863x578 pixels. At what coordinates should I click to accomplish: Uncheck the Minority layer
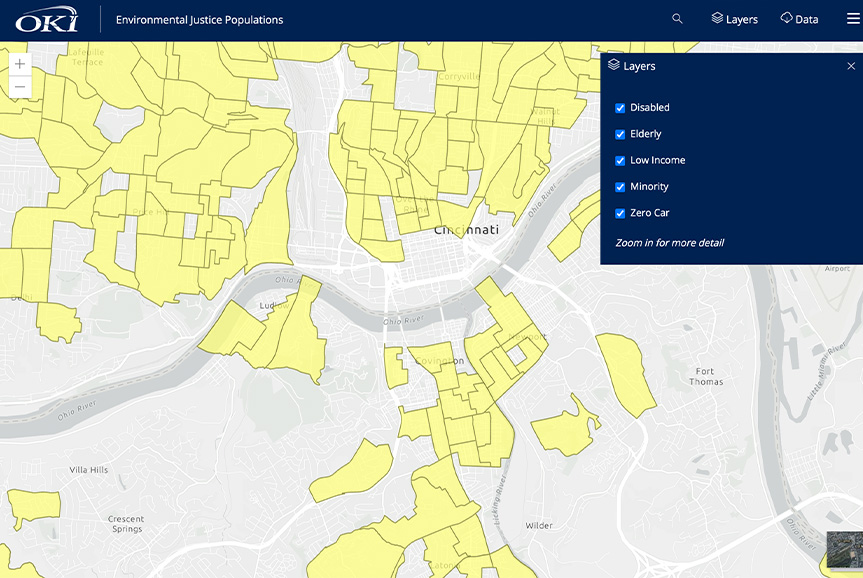click(619, 186)
